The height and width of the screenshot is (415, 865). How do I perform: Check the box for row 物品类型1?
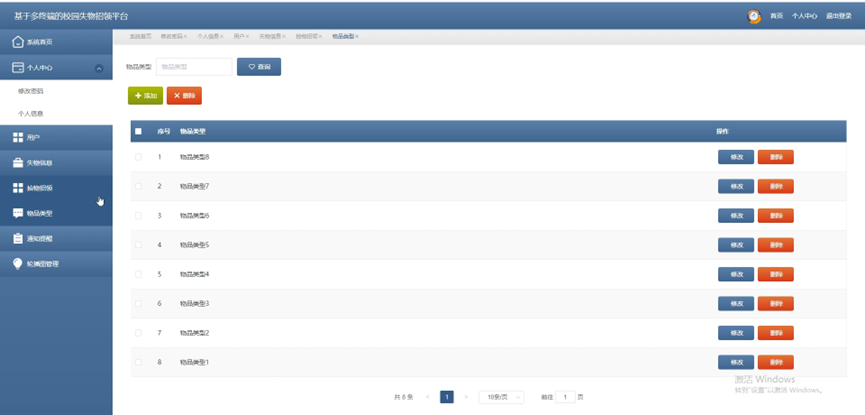pyautogui.click(x=138, y=363)
